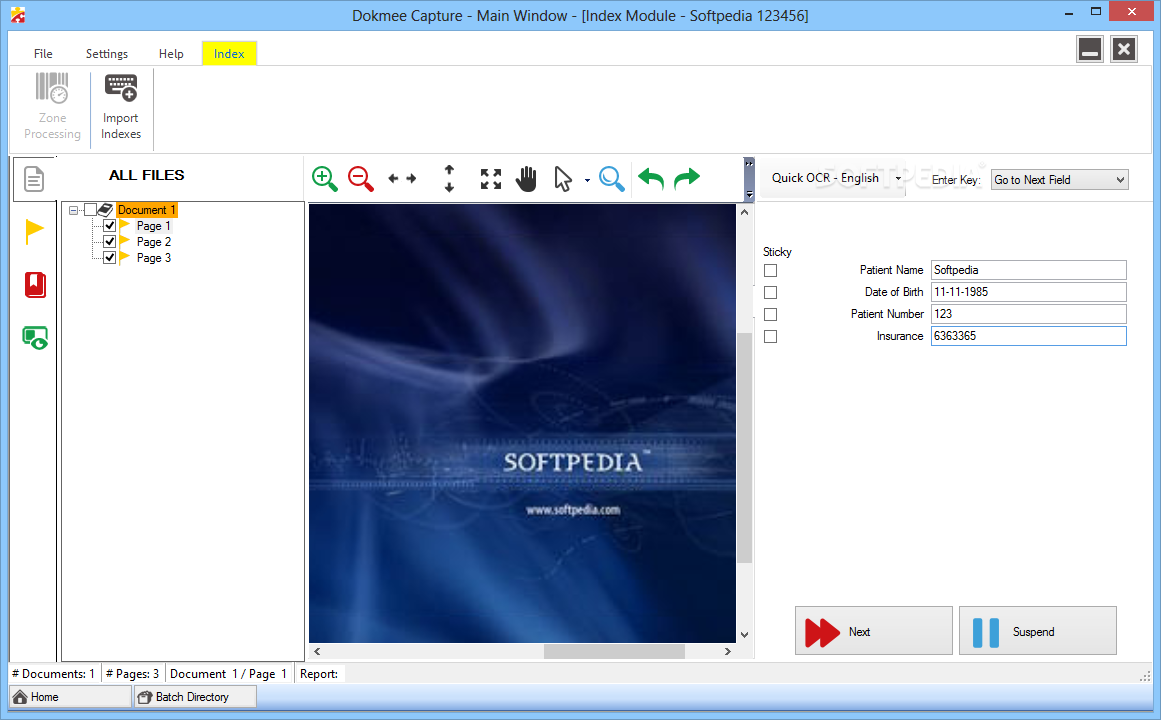The image size is (1161, 720).
Task: Uncheck the Page 1 checkbox
Action: tap(110, 225)
